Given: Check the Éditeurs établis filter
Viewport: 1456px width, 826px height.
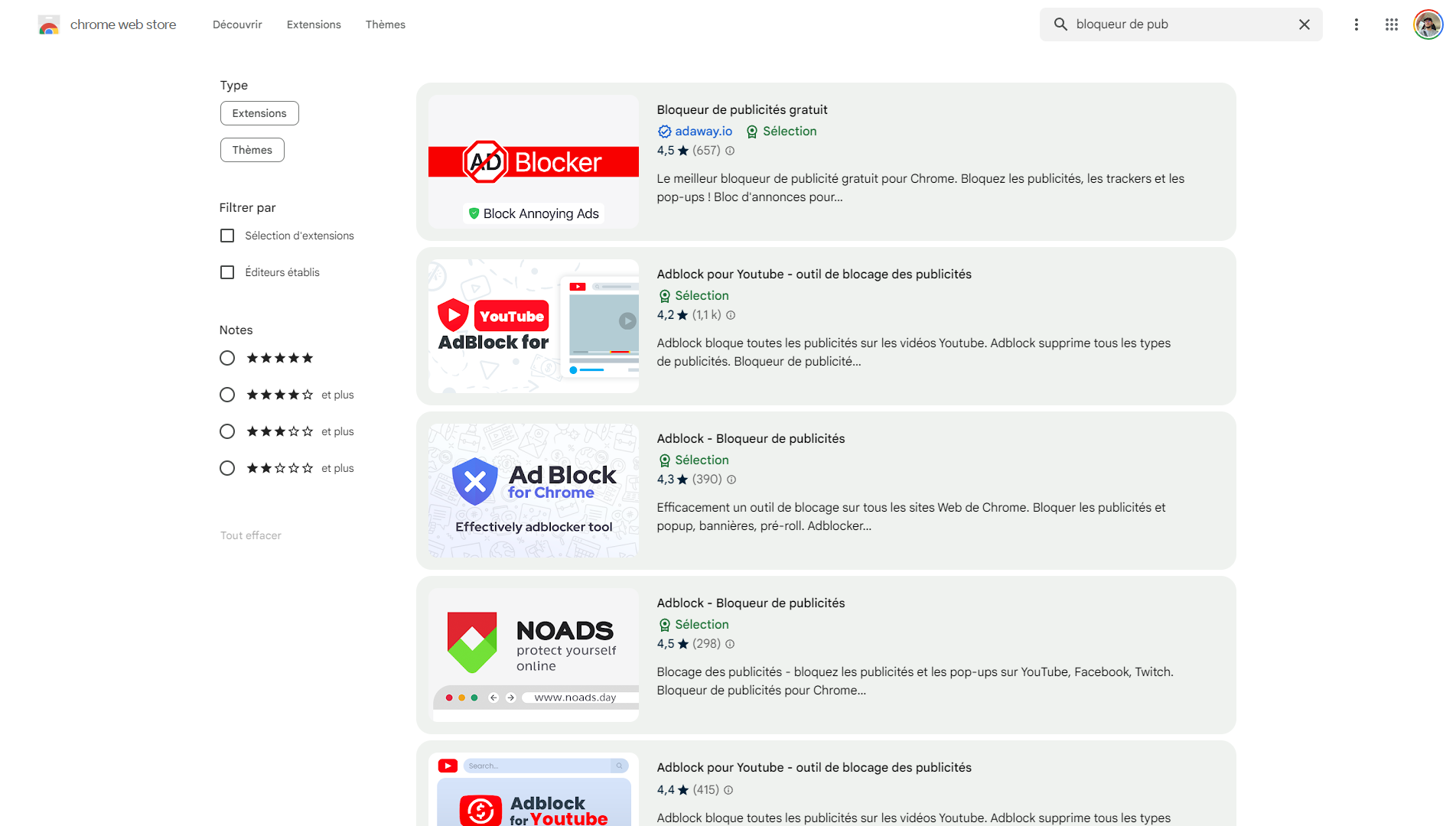Looking at the screenshot, I should 226,272.
